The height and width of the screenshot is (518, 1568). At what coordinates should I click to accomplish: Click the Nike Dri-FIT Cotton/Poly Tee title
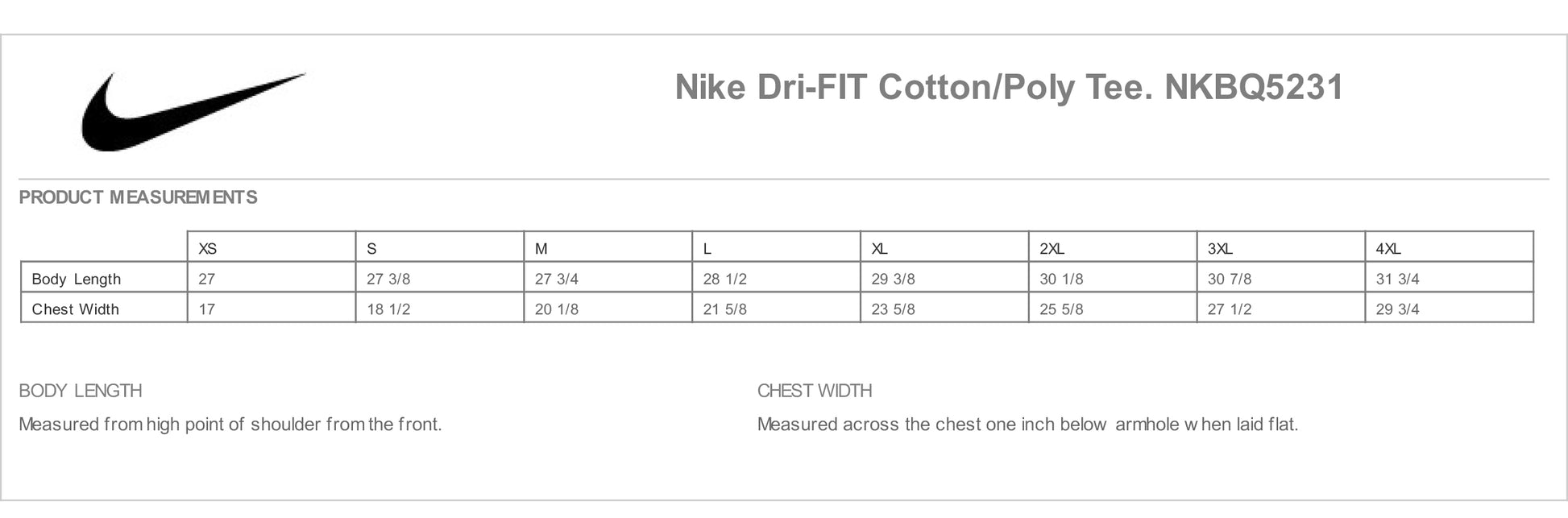pyautogui.click(x=1009, y=87)
